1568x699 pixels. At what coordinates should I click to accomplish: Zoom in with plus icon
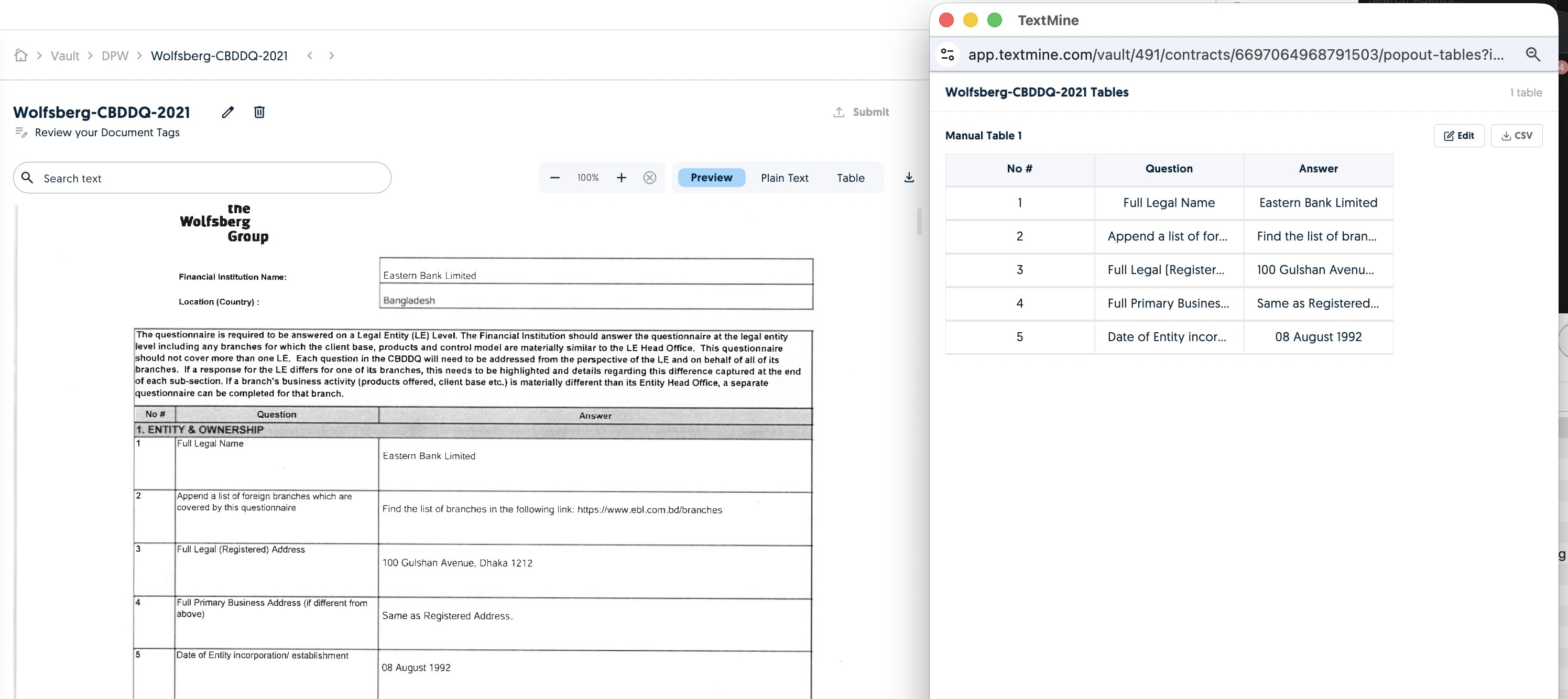(621, 178)
